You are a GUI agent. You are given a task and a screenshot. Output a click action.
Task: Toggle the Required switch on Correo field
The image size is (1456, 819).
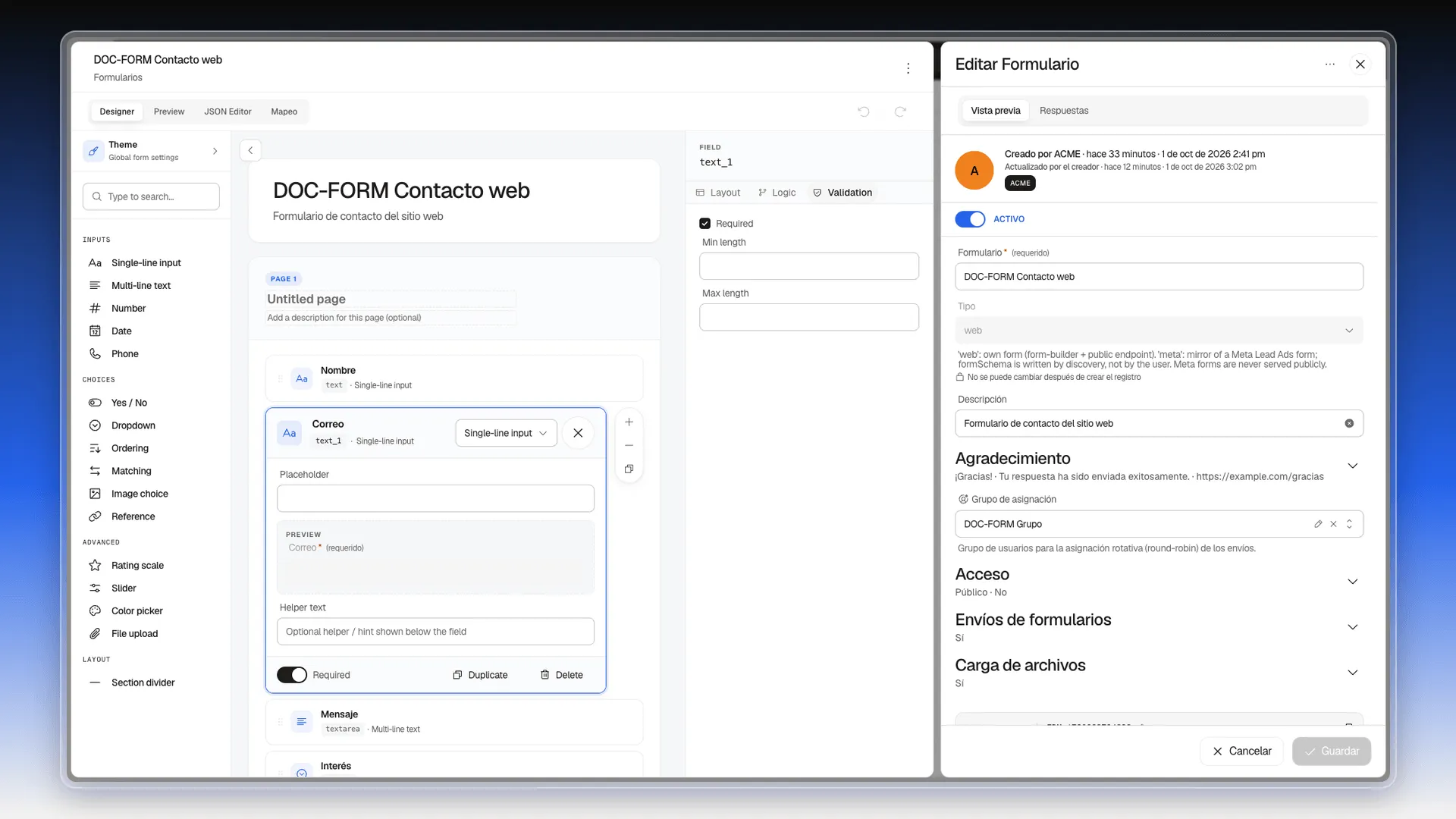[291, 675]
